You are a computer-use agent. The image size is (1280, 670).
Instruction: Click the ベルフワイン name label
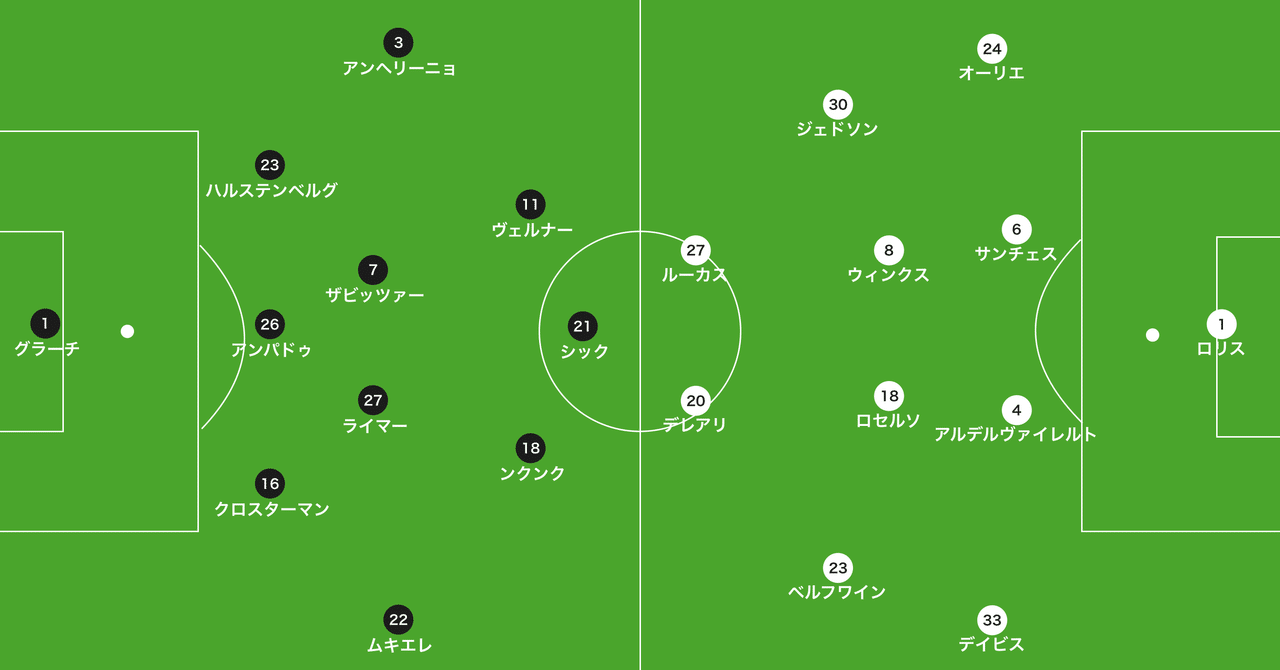tap(838, 592)
